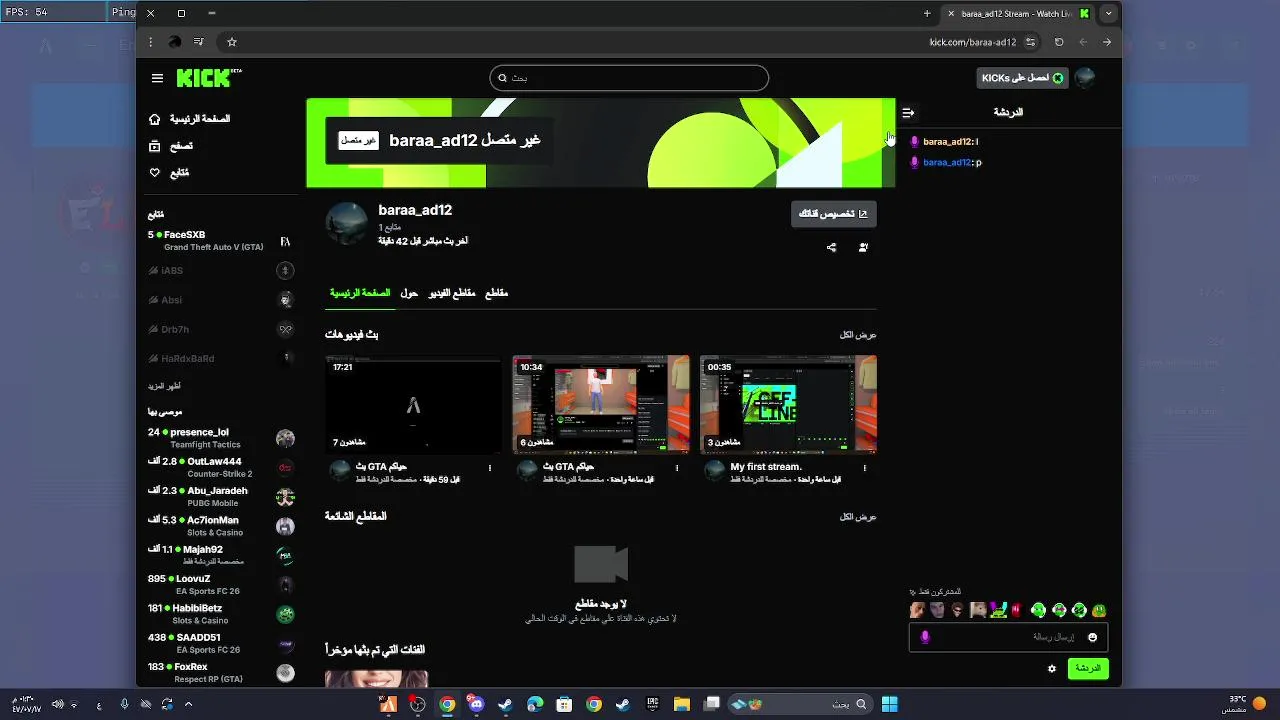Open the 00:35 stream video thumbnail
1280x720 pixels.
pos(788,404)
